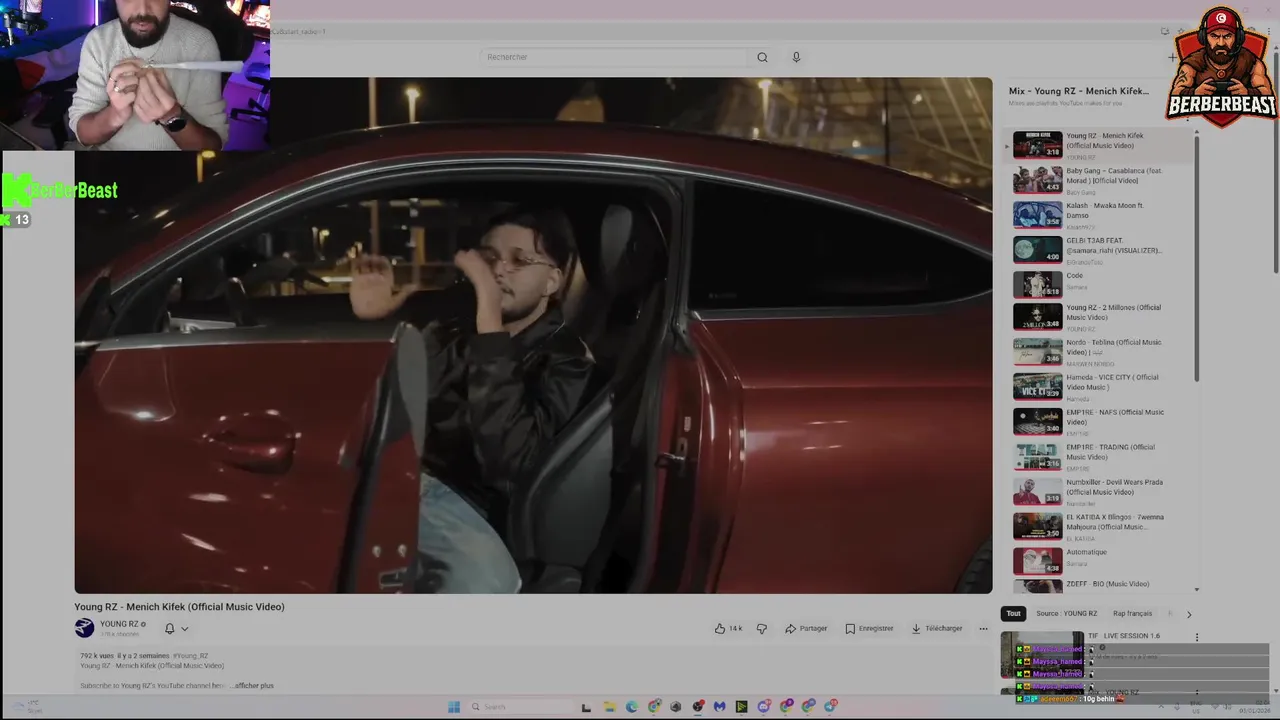Dislike the video with thumbs down
The height and width of the screenshot is (720, 1280).
point(762,628)
